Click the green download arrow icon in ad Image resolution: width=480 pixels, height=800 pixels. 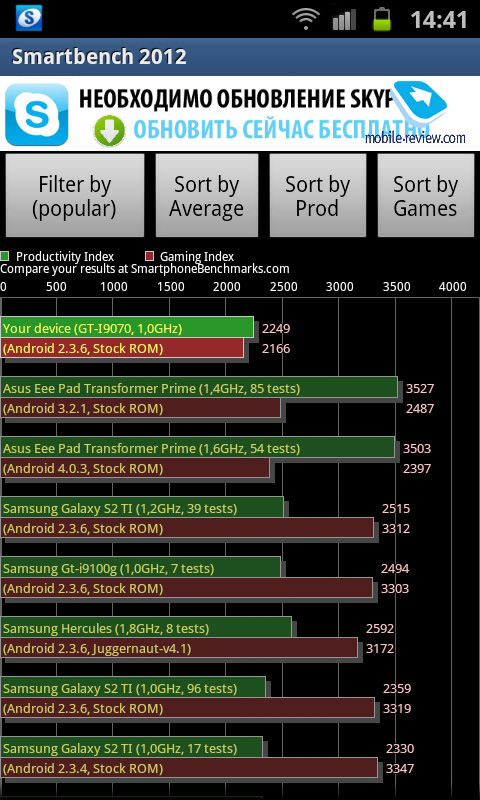109,131
